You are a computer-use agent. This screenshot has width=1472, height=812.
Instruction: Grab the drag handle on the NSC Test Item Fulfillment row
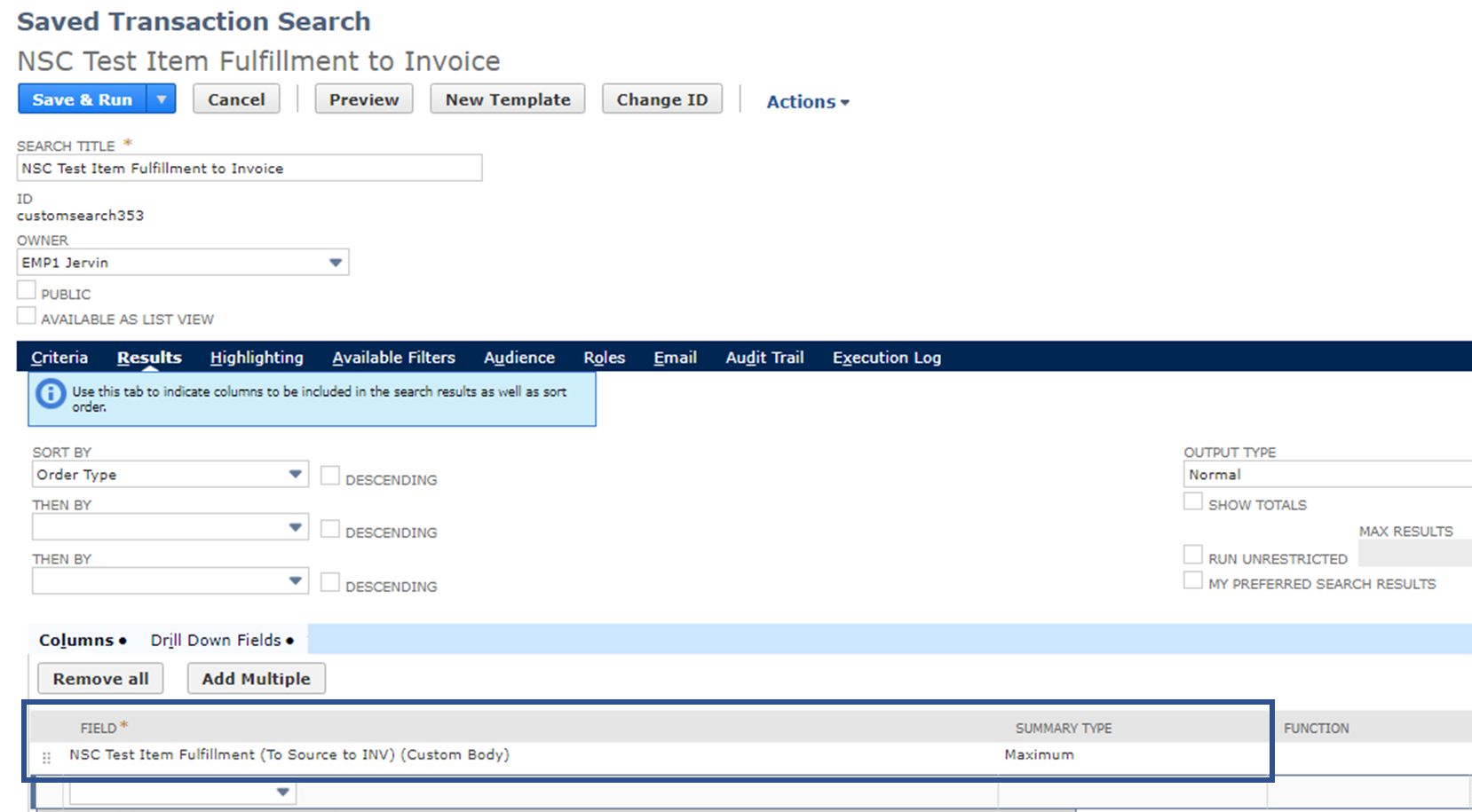46,758
